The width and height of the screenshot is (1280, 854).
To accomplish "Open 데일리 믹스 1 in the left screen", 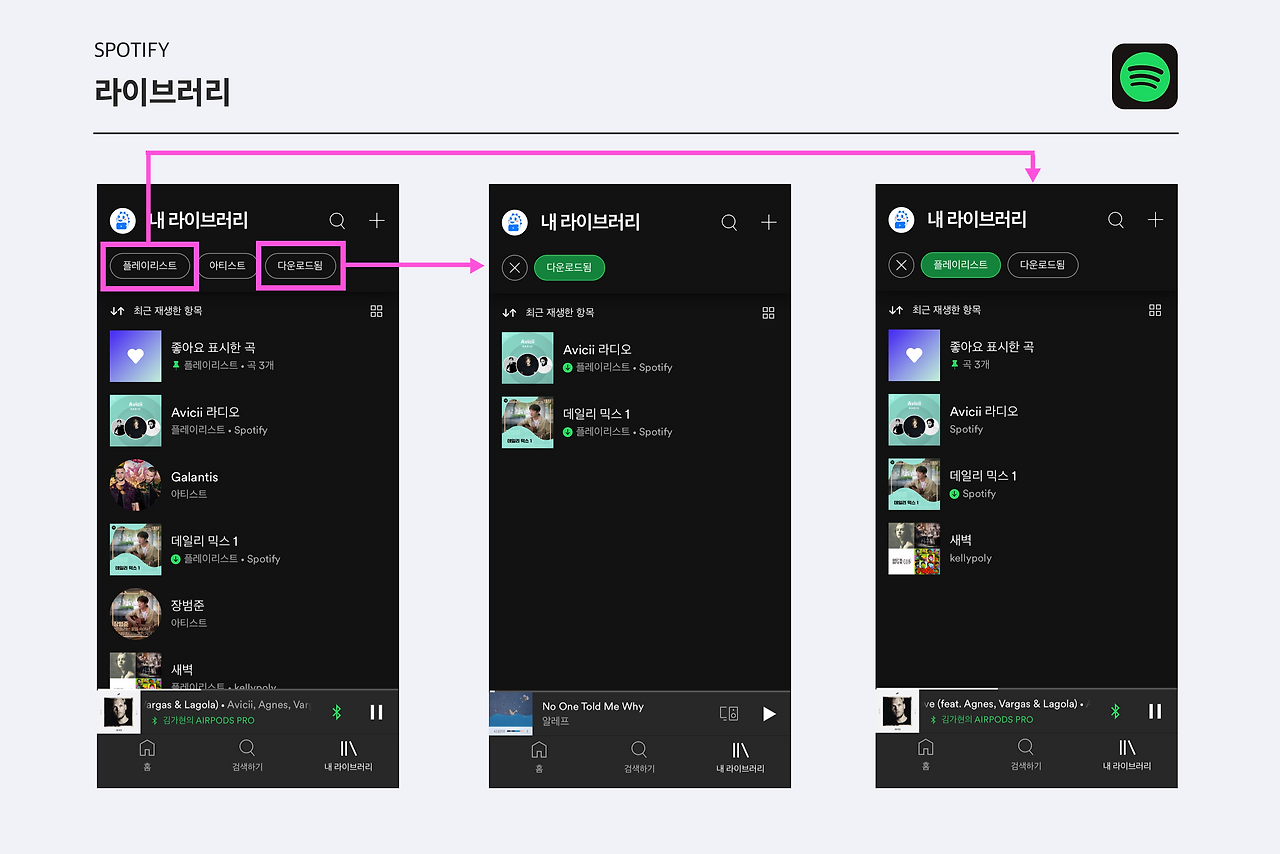I will pyautogui.click(x=248, y=549).
